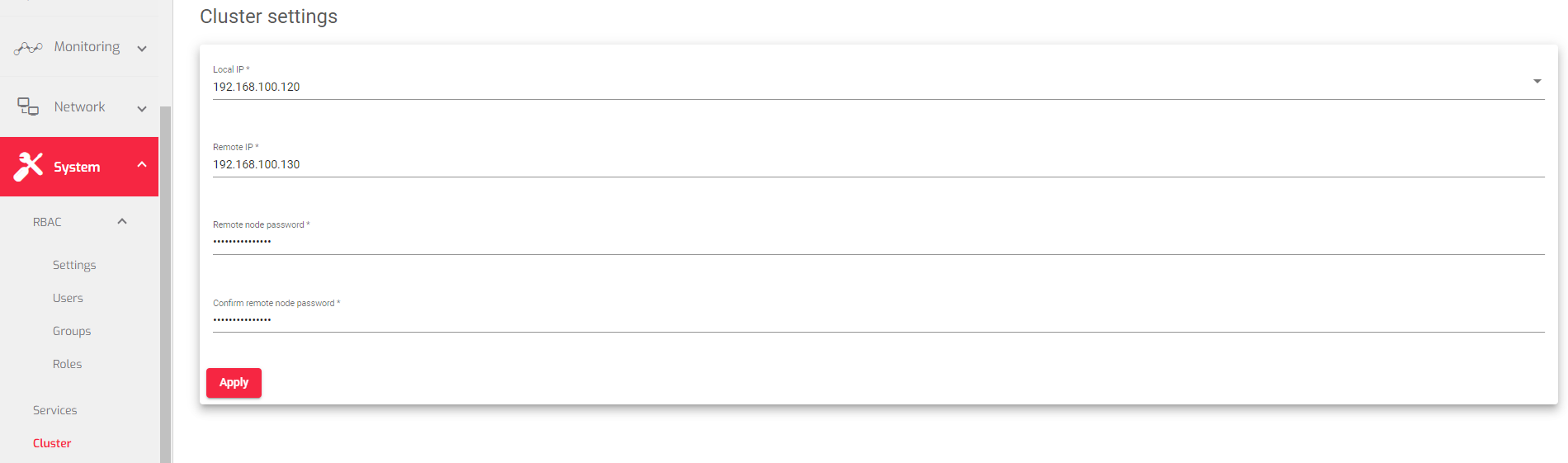Collapse the RBAC submenu arrow

(122, 221)
